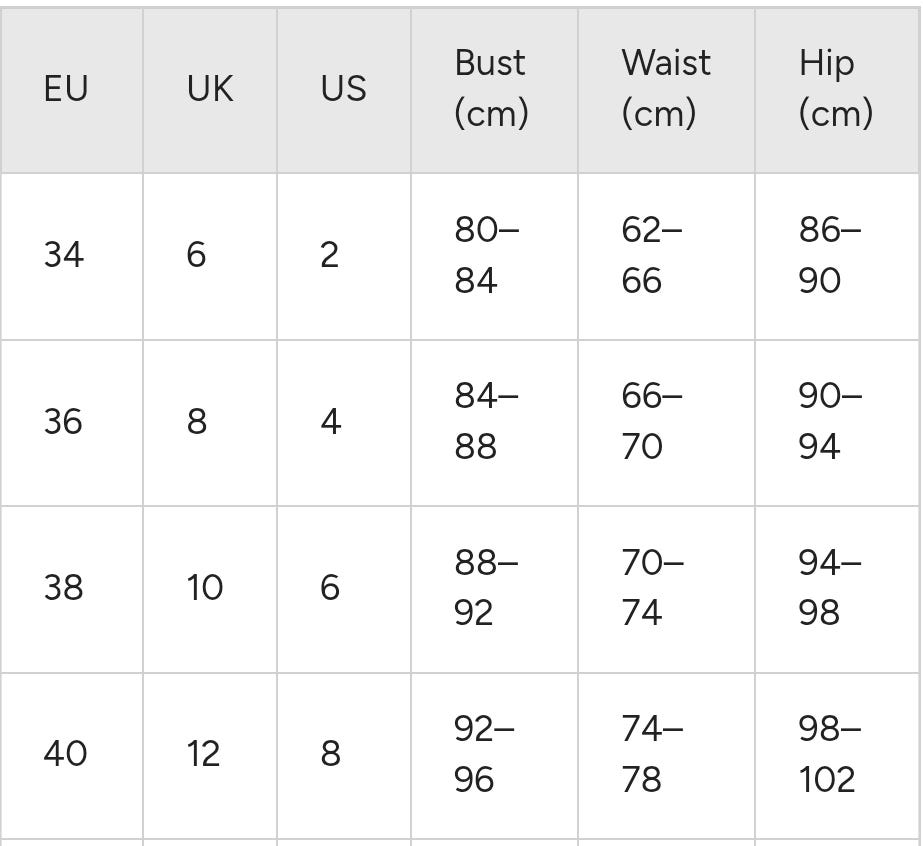Click the US size 8 cell

point(331,753)
